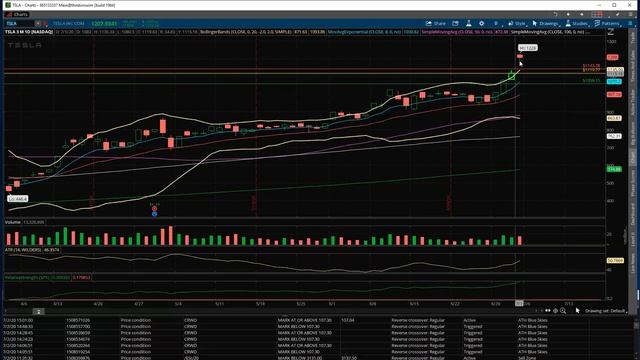The height and width of the screenshot is (360, 640).
Task: Open the Share chart button
Action: coord(436,24)
